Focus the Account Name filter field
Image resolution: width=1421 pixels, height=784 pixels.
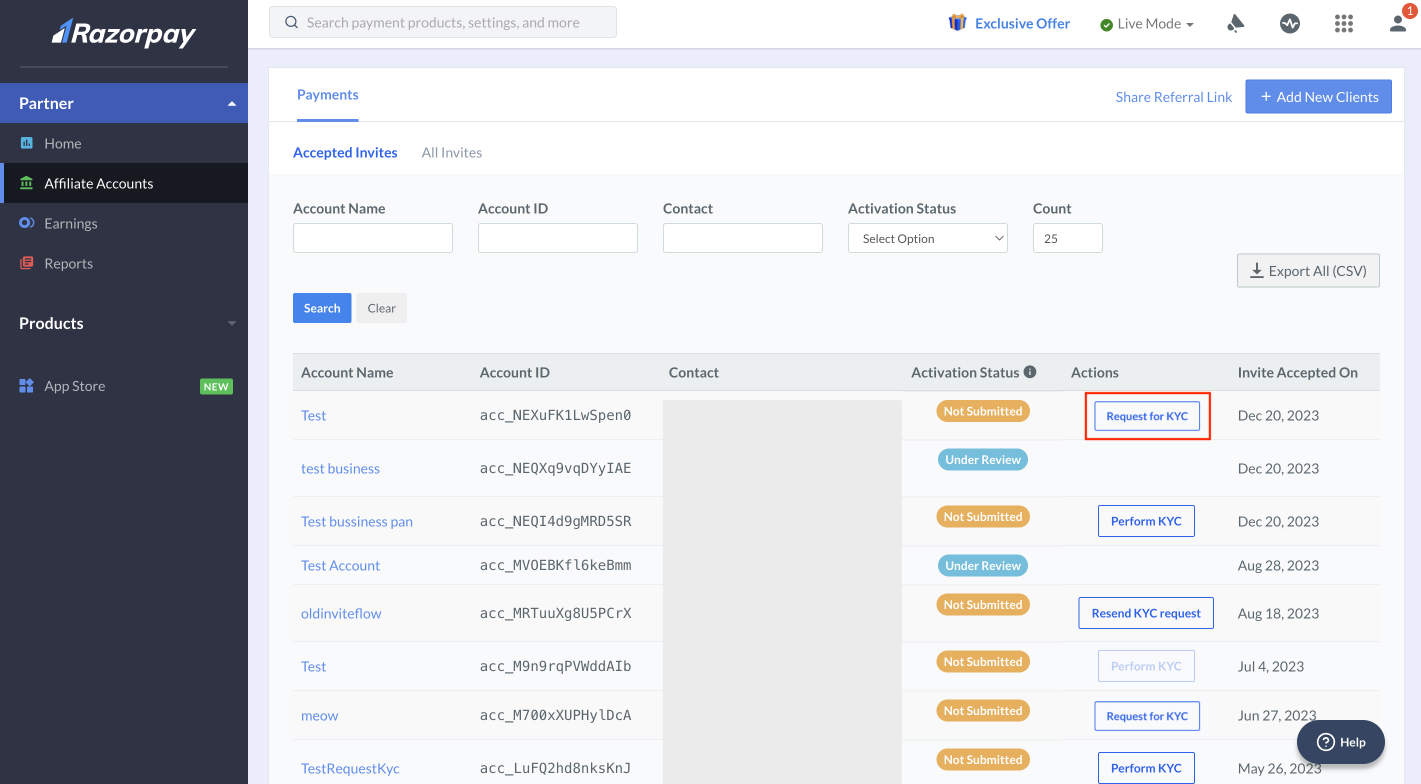point(373,238)
